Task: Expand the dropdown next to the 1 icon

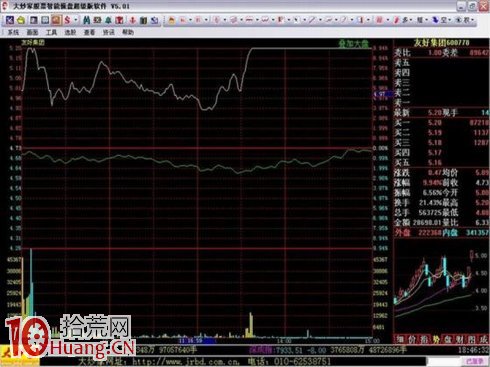Action: coord(368,20)
